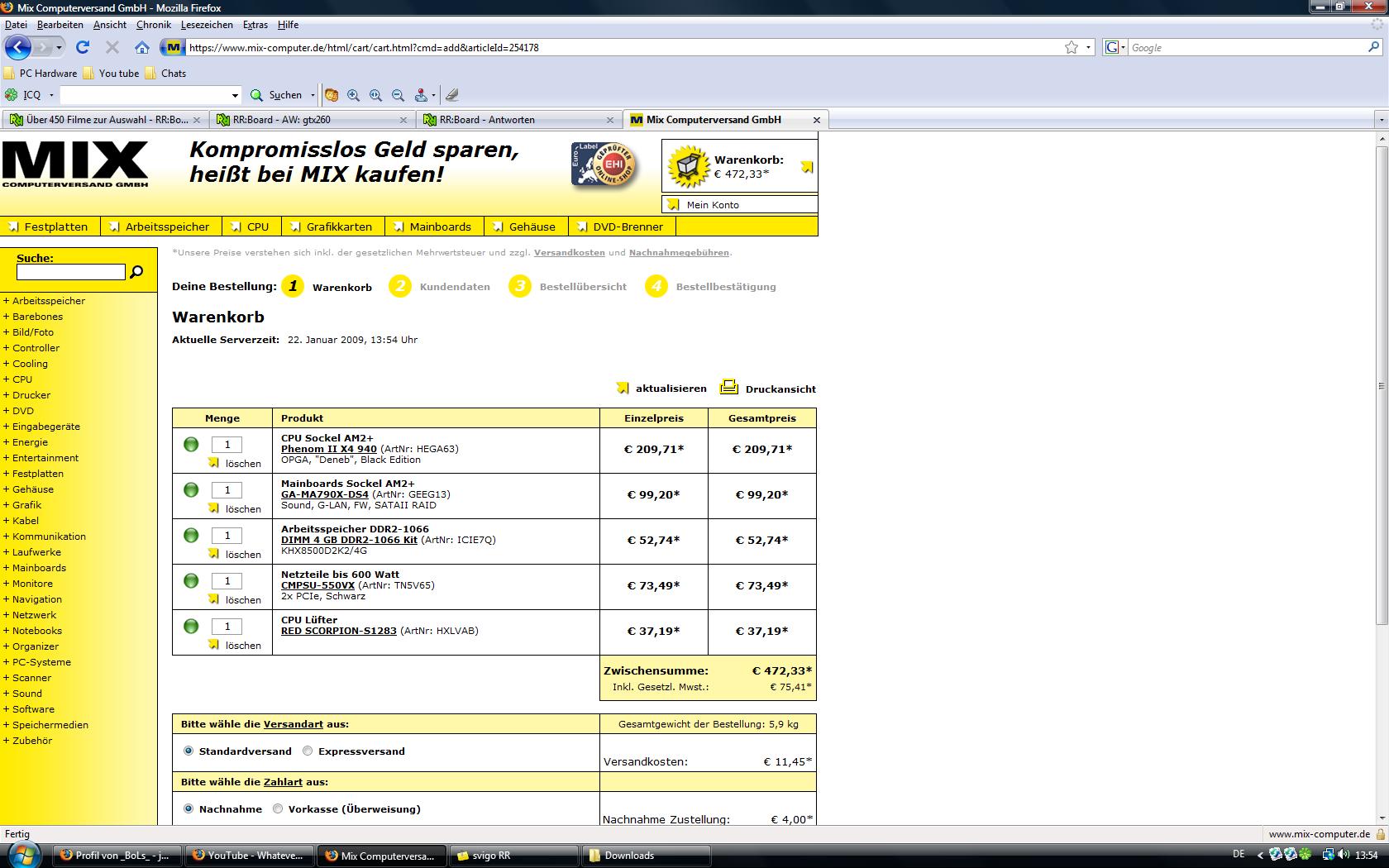Click the sidebar search magnifier icon
The image size is (1389, 868).
pyautogui.click(x=137, y=271)
